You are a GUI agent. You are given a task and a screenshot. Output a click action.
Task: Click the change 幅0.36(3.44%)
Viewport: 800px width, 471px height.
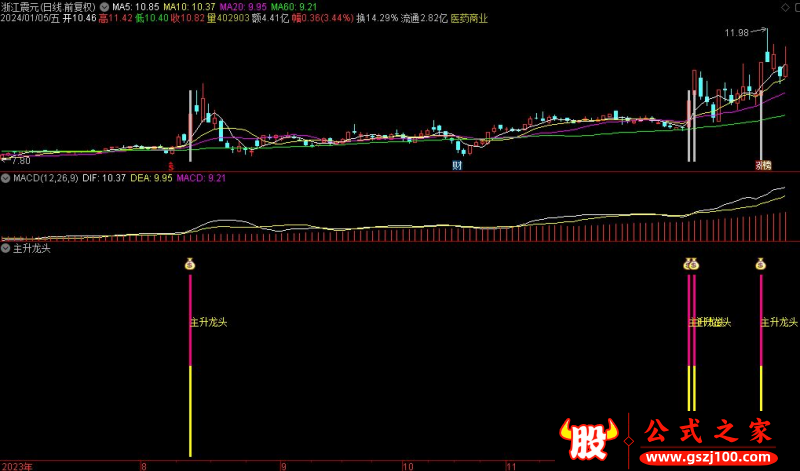[x=322, y=18]
